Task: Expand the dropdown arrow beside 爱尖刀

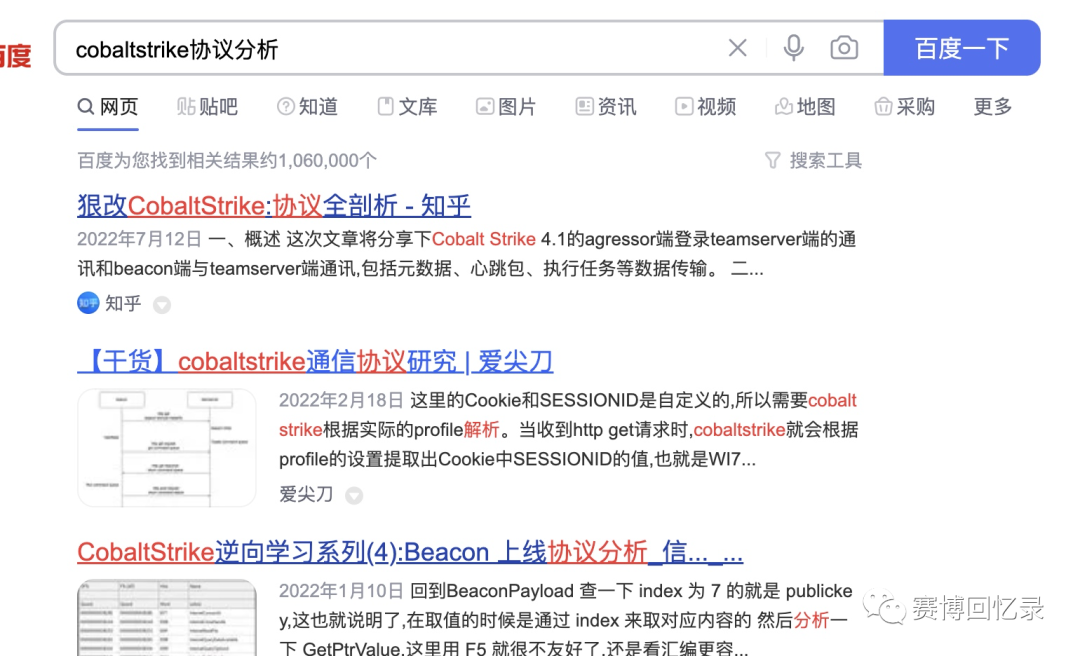Action: pos(354,495)
